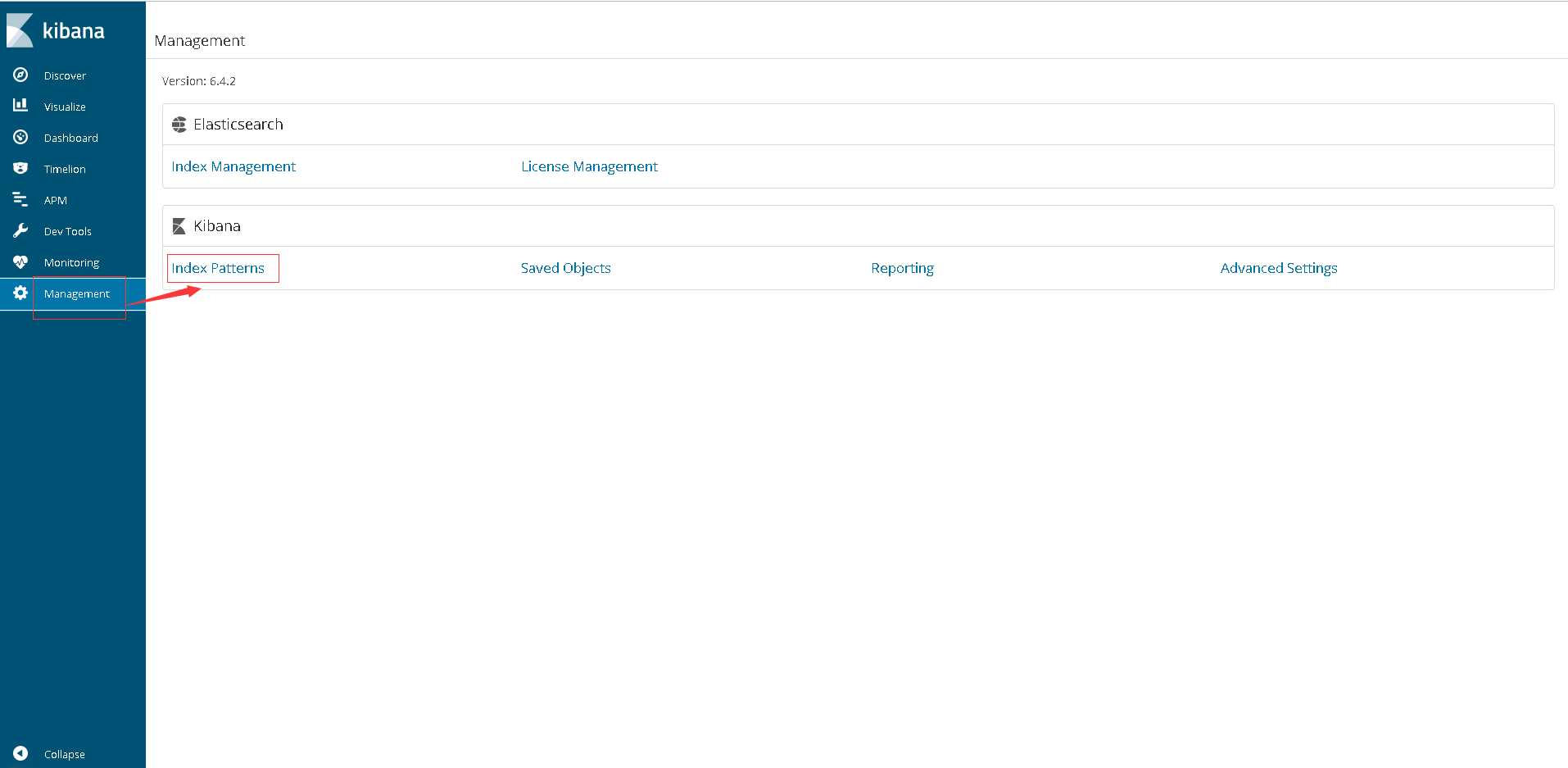This screenshot has height=768, width=1568.
Task: Click the Monitoring heartbeat icon
Action: (20, 262)
